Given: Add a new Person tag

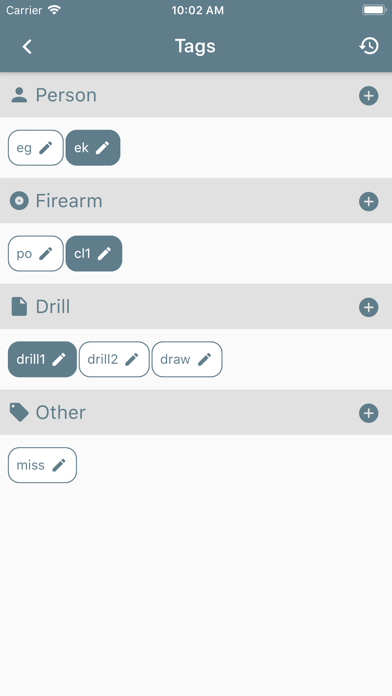Looking at the screenshot, I should click(x=368, y=96).
